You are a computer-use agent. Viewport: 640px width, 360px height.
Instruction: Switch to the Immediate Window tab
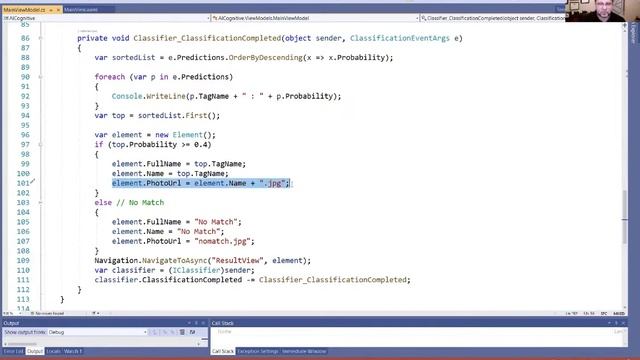pyautogui.click(x=304, y=351)
